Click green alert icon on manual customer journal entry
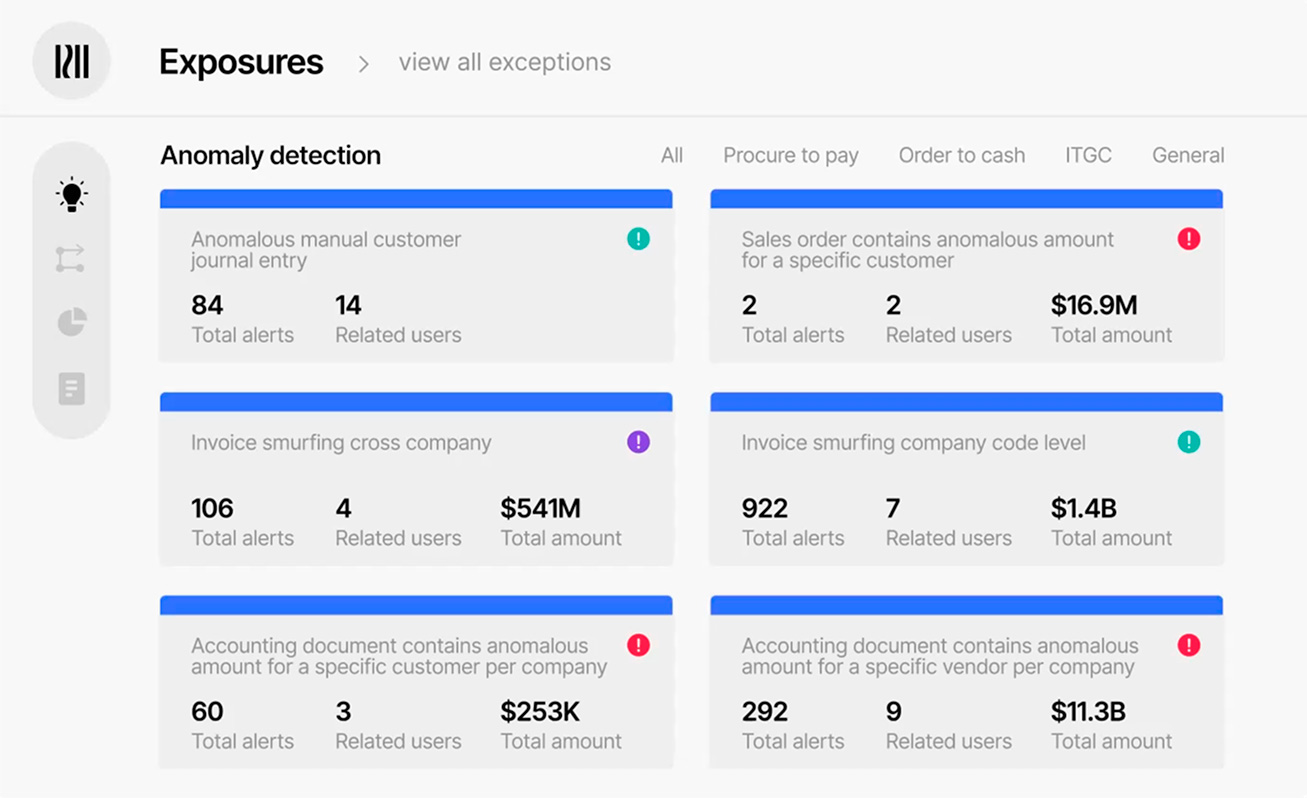This screenshot has width=1307, height=798. point(638,239)
